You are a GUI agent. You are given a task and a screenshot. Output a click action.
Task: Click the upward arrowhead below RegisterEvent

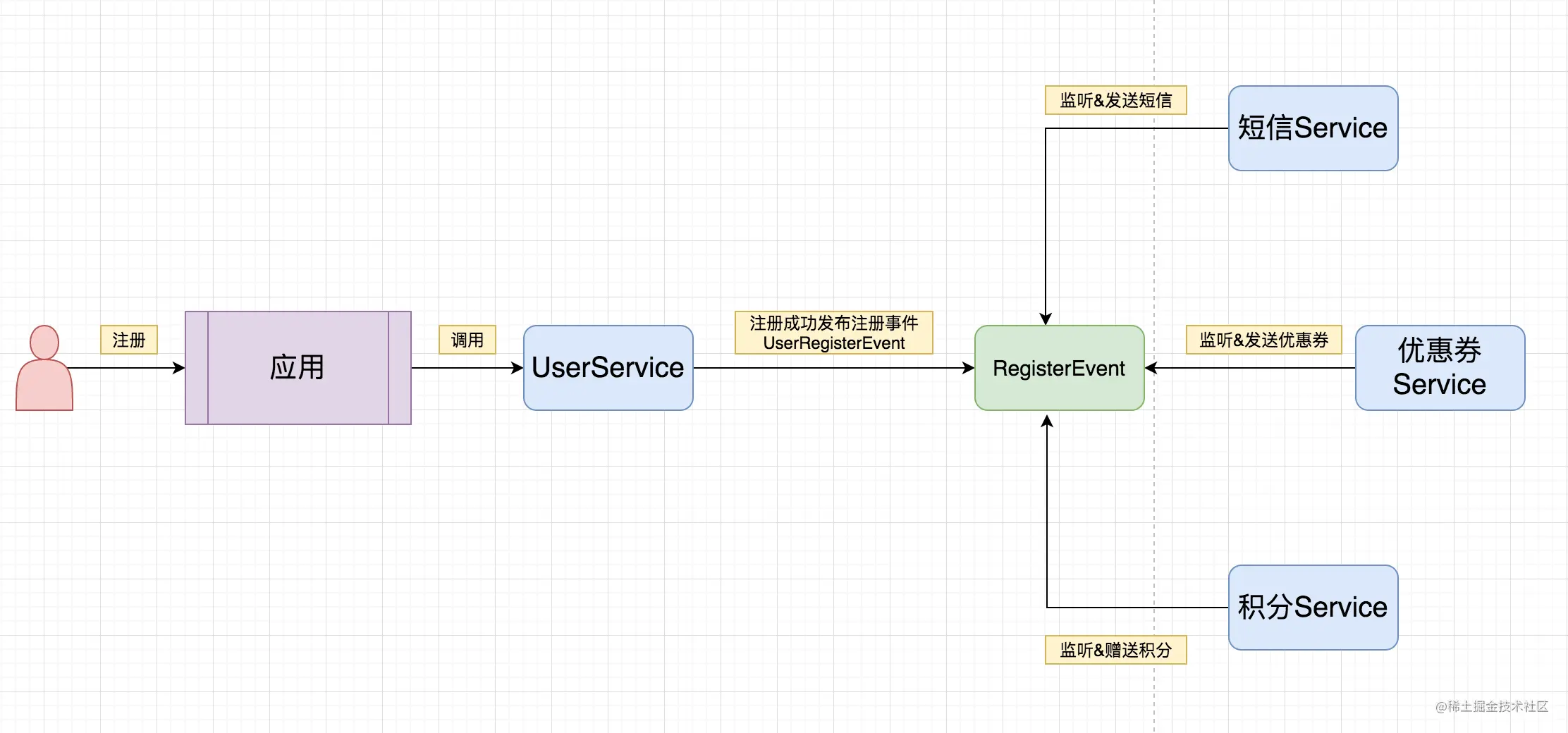tap(1047, 421)
